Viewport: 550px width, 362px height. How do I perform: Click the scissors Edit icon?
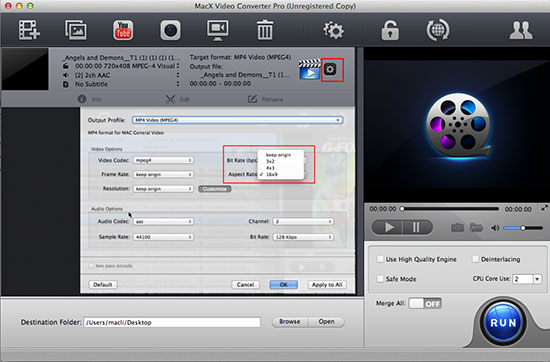coord(170,99)
